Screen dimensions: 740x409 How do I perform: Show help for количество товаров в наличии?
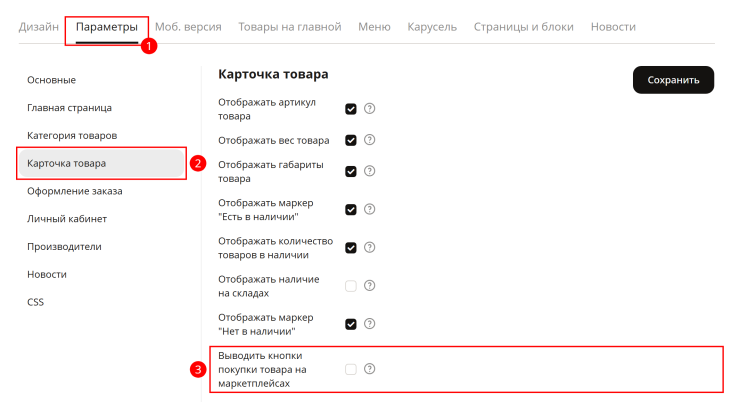click(x=370, y=248)
